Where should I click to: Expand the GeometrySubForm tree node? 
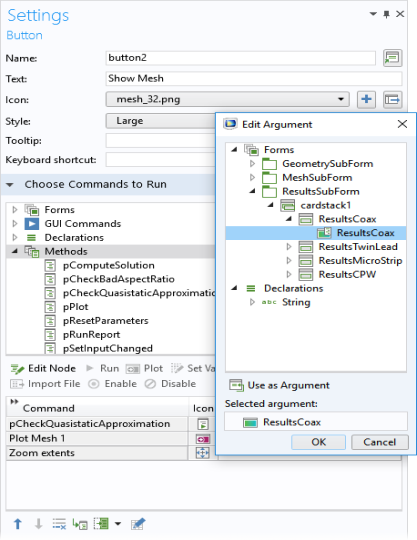click(252, 164)
